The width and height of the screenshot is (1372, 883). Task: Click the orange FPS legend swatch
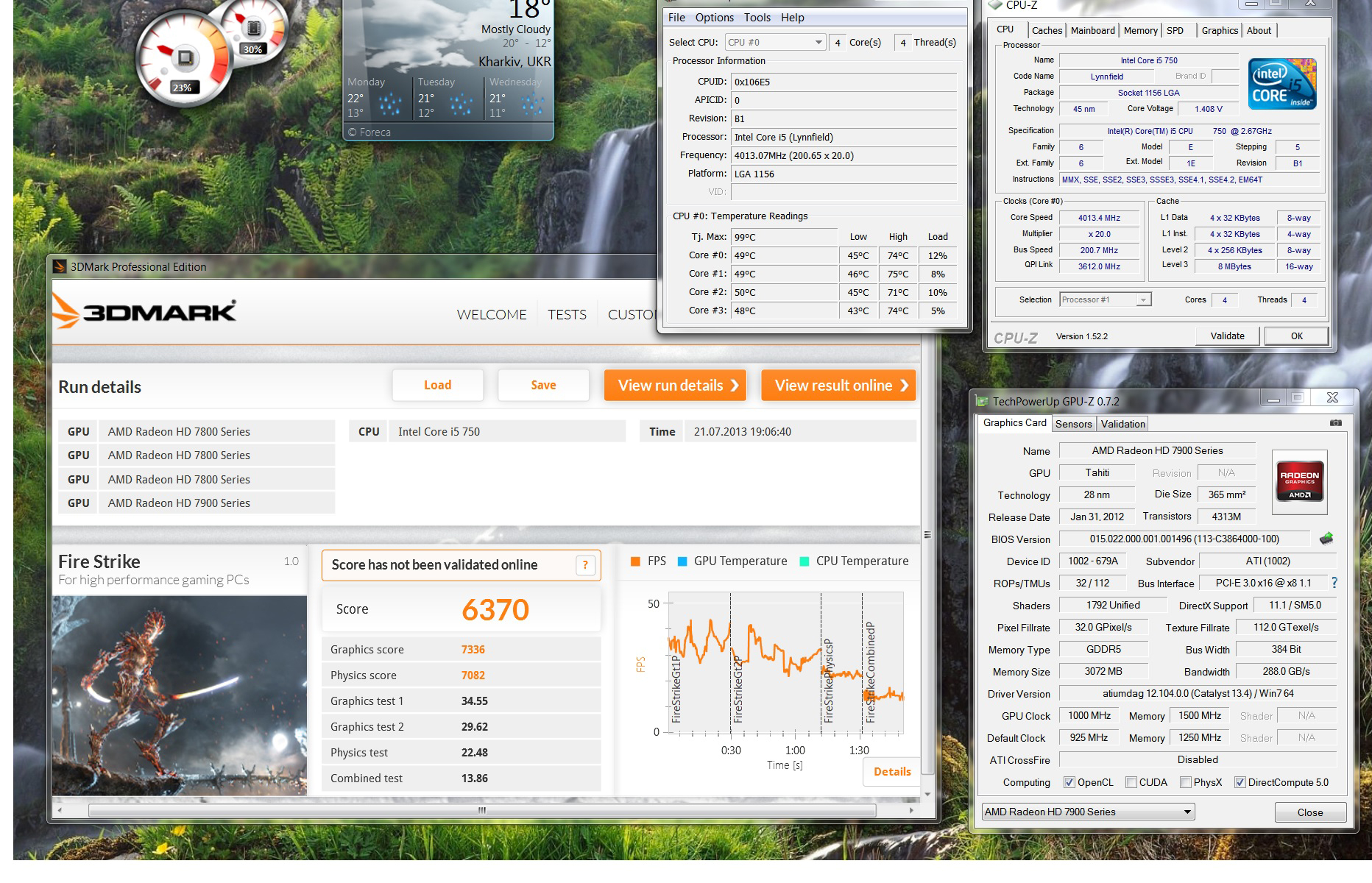[635, 561]
